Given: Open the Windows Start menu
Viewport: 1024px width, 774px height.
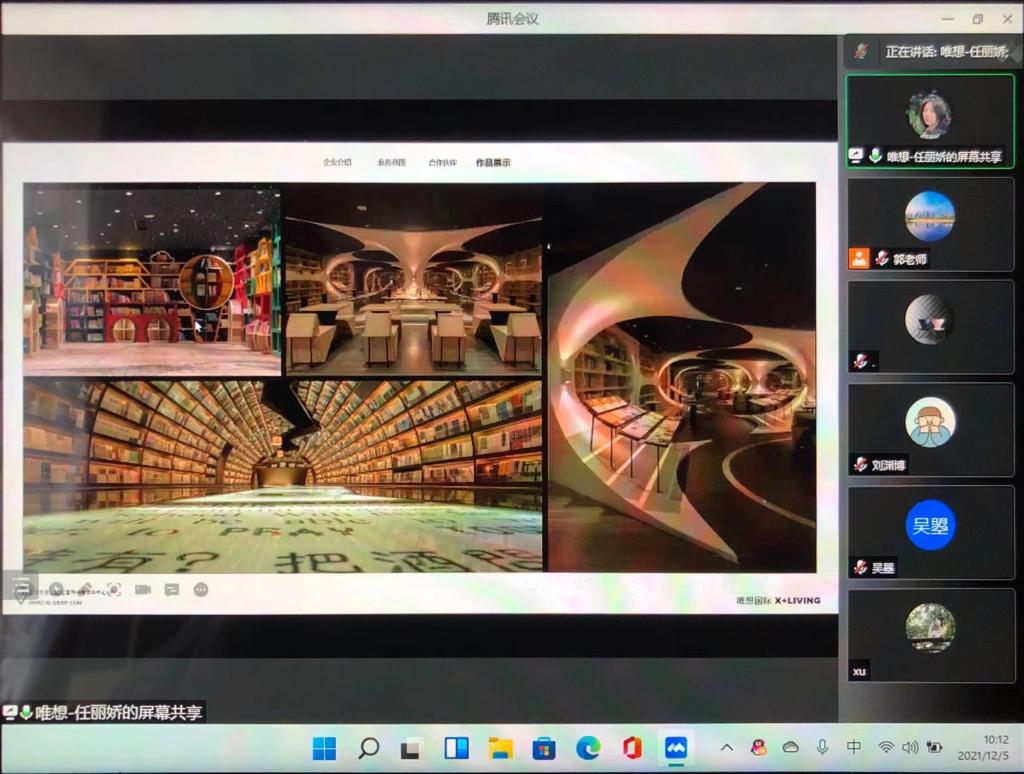Looking at the screenshot, I should pyautogui.click(x=324, y=748).
